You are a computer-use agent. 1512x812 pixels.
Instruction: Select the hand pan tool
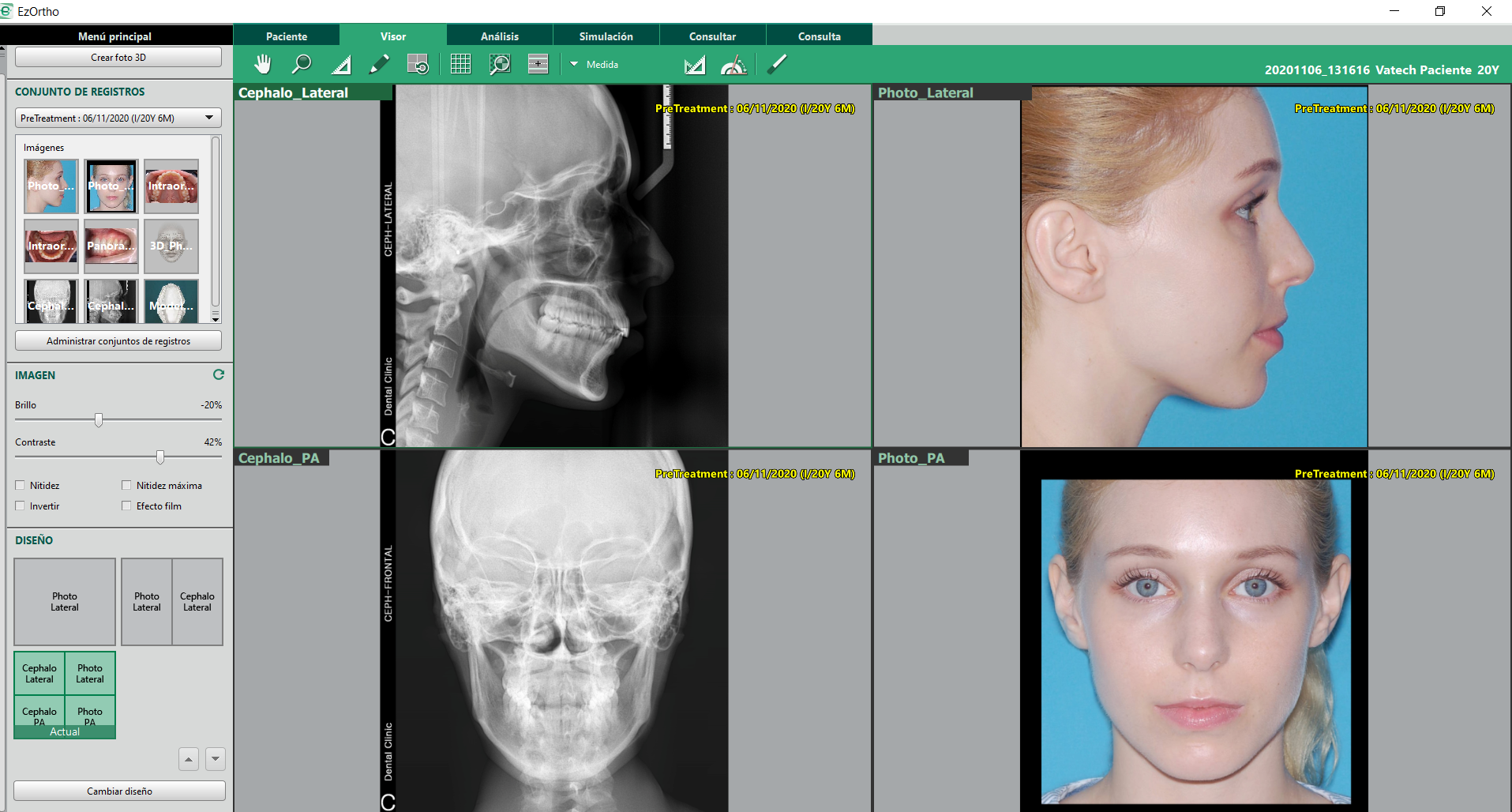(x=262, y=65)
